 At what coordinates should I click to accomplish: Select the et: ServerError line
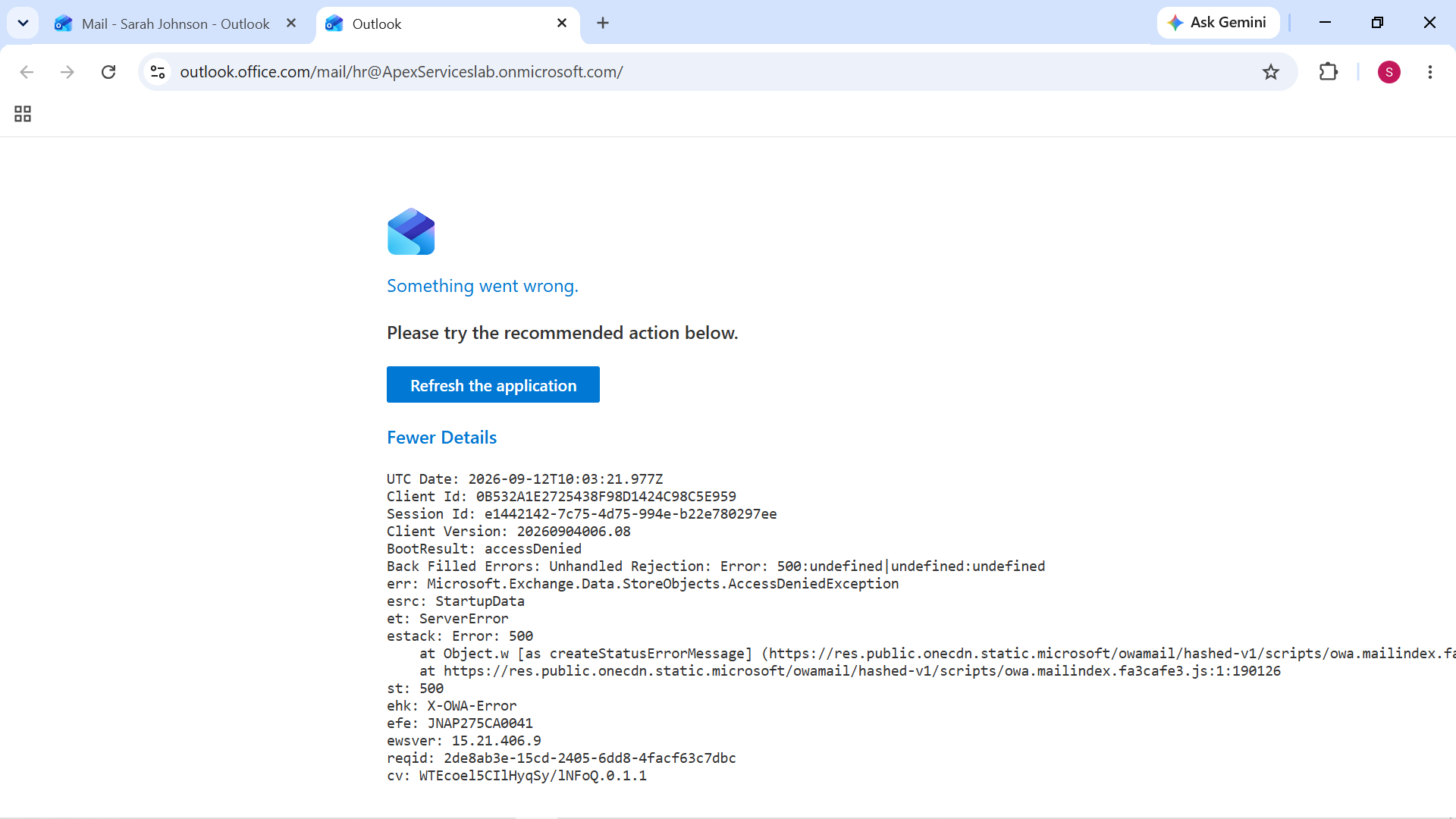pos(447,619)
